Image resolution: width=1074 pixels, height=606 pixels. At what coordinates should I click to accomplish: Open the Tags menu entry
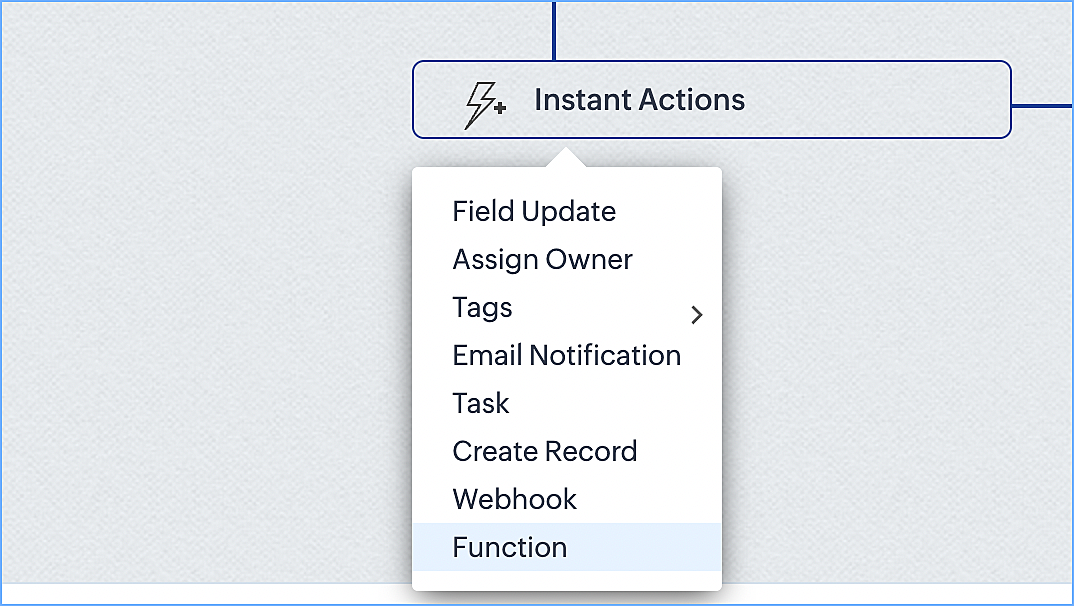tap(482, 308)
